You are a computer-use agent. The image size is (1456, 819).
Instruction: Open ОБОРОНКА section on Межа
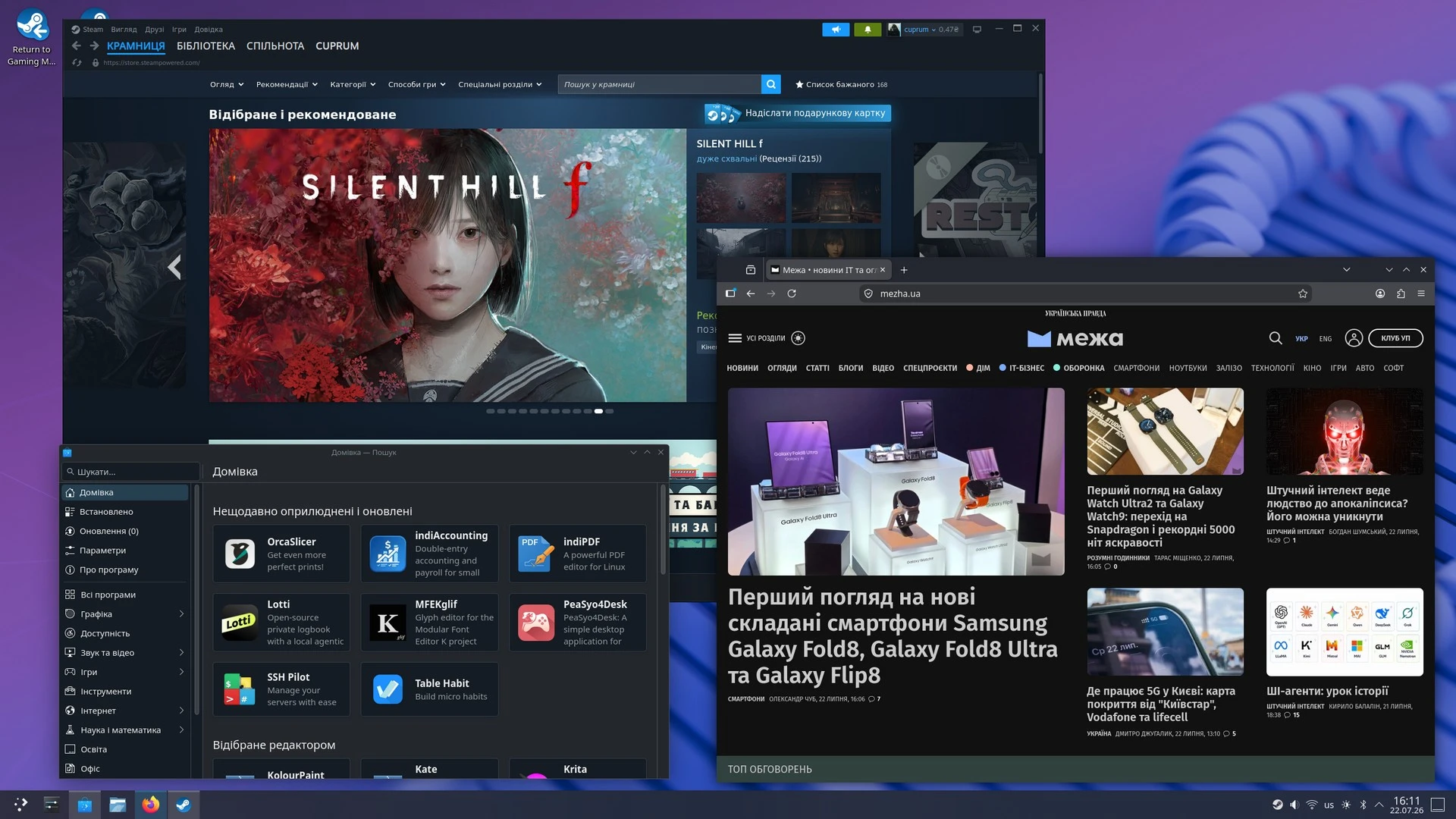[x=1079, y=369]
